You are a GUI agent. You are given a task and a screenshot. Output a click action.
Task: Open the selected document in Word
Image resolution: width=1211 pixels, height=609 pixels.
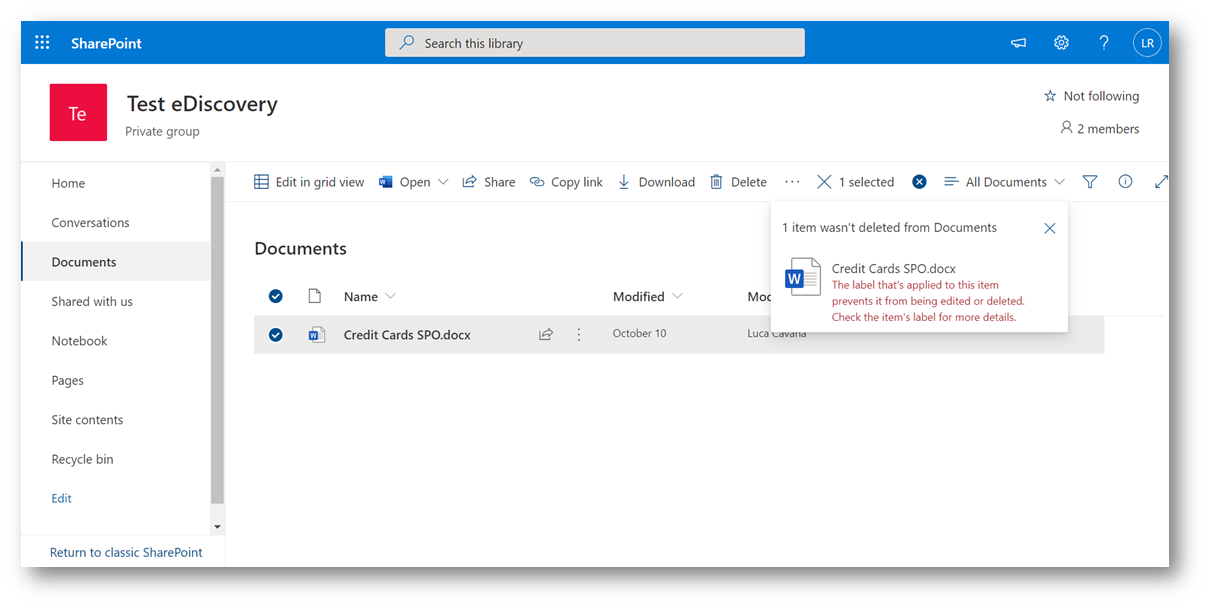tap(404, 182)
